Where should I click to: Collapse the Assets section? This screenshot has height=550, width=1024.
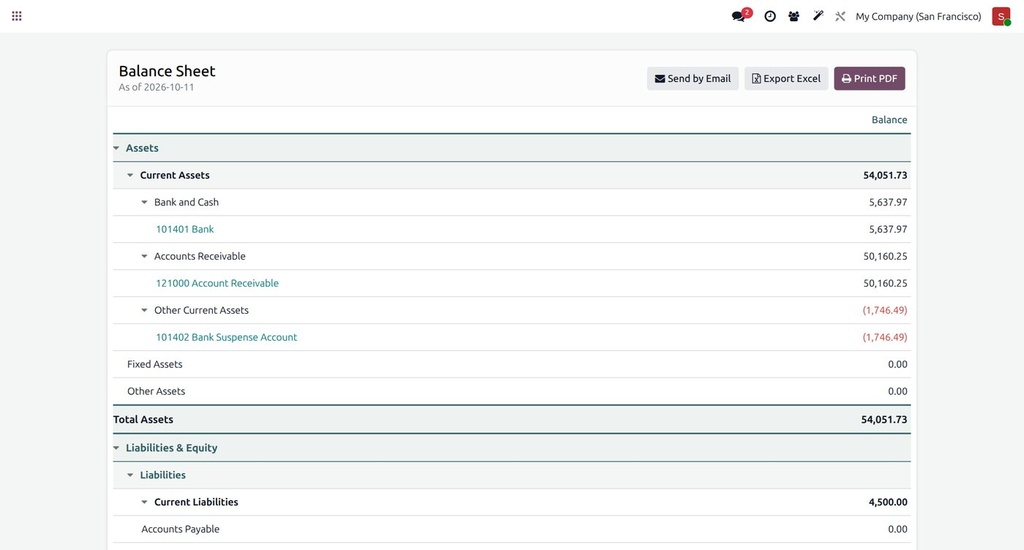116,148
